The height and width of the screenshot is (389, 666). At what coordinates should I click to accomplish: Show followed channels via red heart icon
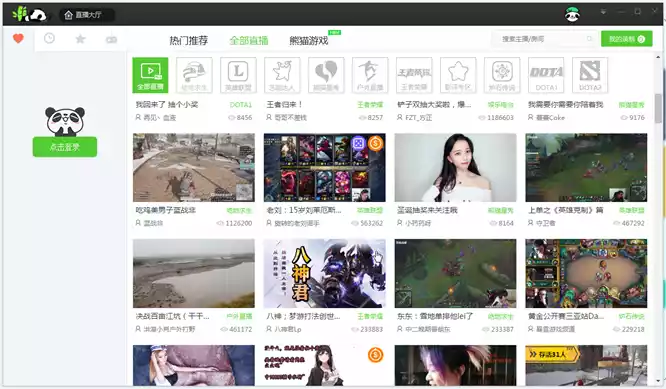coord(18,39)
